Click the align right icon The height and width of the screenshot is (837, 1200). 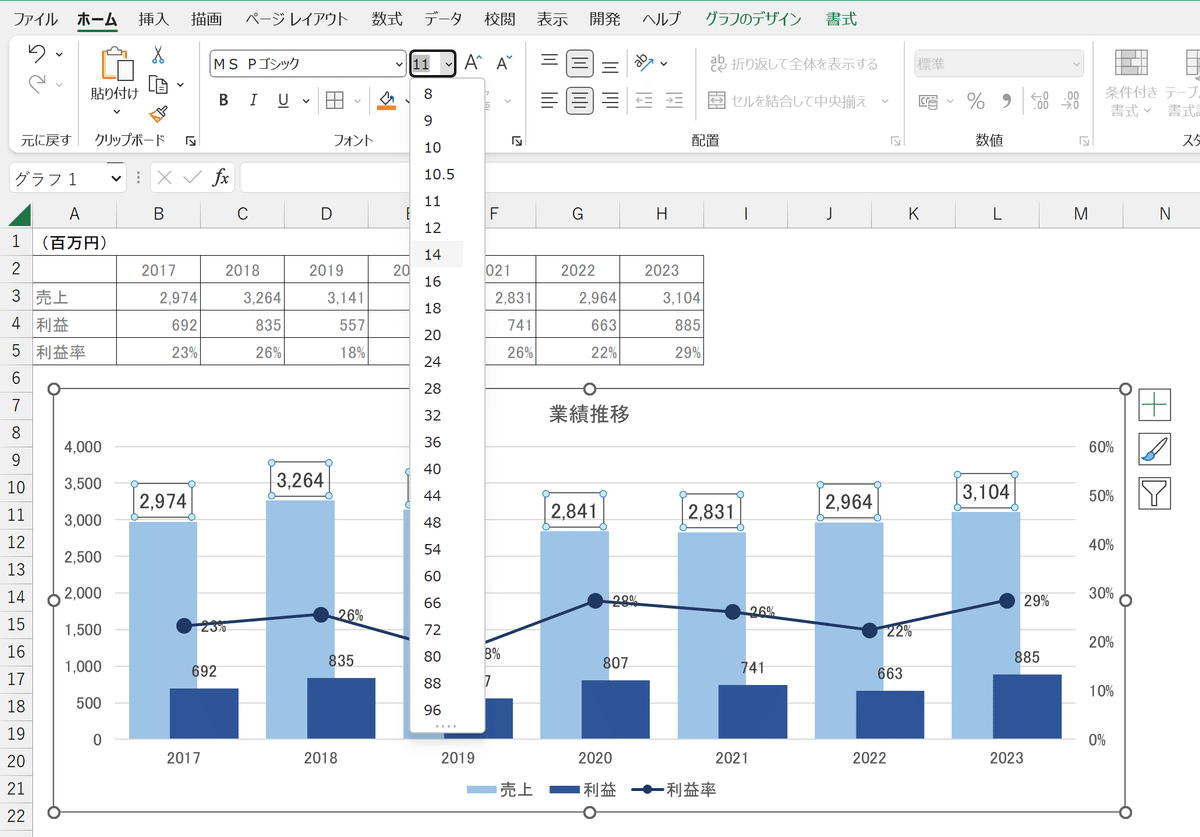[x=610, y=100]
